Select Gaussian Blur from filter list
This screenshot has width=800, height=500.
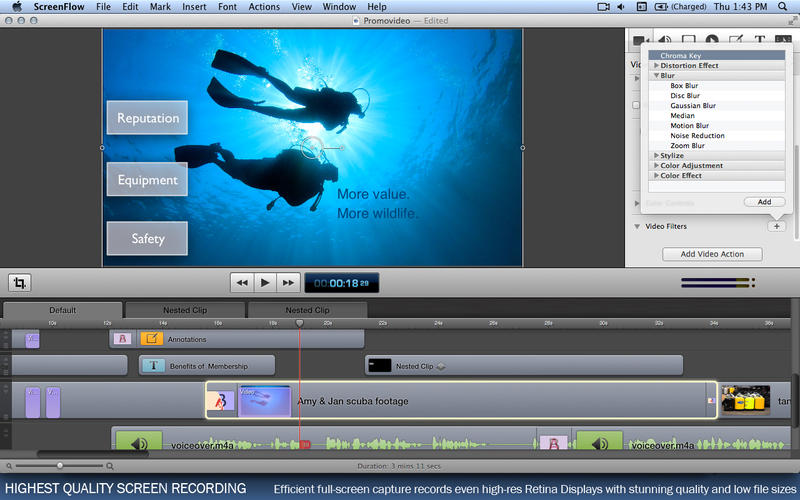coord(692,106)
